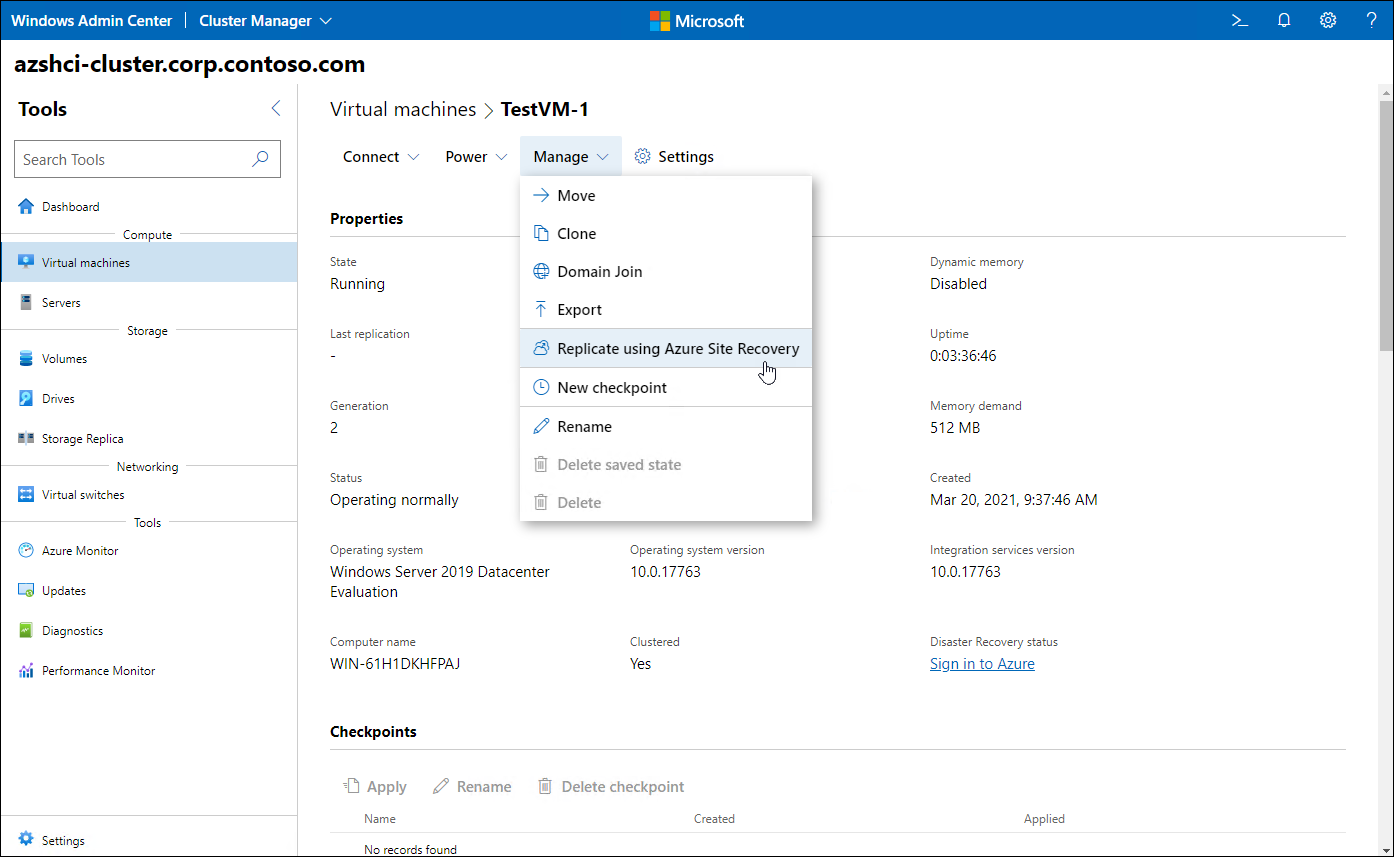Click the Virtual switches icon
The height and width of the screenshot is (857, 1394).
(x=26, y=495)
